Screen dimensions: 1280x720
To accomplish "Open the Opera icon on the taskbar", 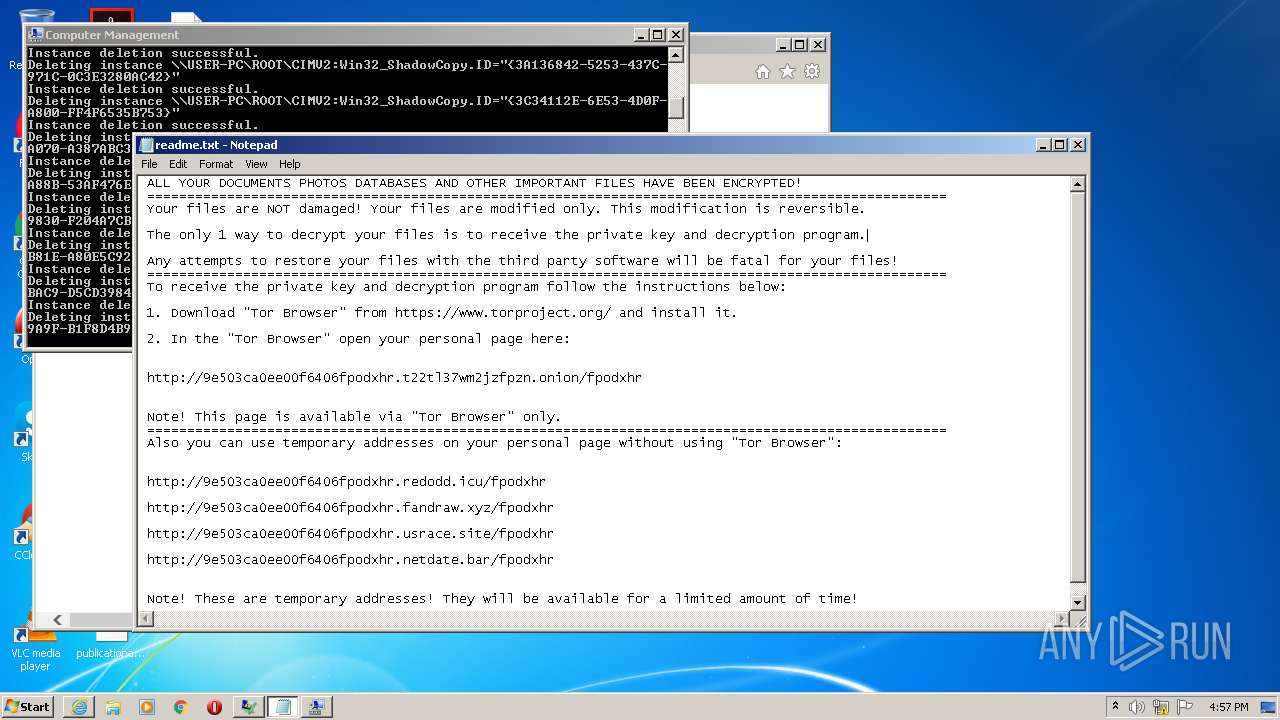I will [214, 707].
